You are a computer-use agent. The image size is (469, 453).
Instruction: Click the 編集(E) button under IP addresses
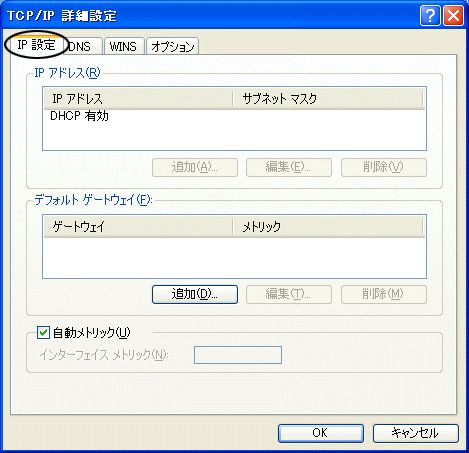point(289,167)
